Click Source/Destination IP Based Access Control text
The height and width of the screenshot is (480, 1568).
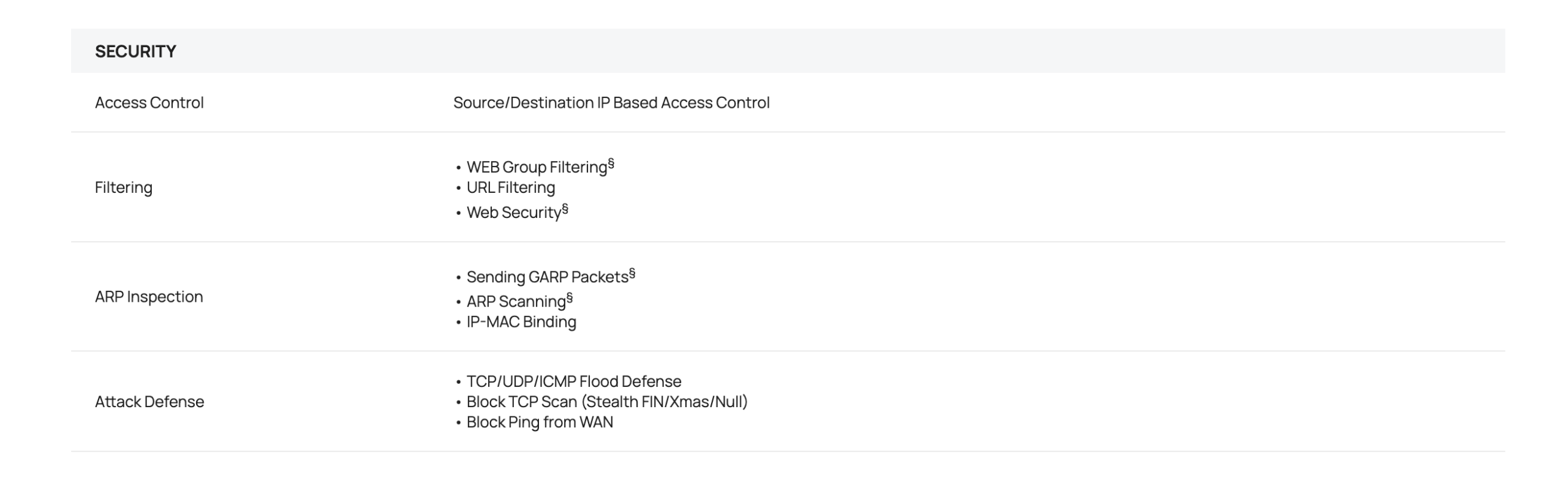[x=611, y=103]
